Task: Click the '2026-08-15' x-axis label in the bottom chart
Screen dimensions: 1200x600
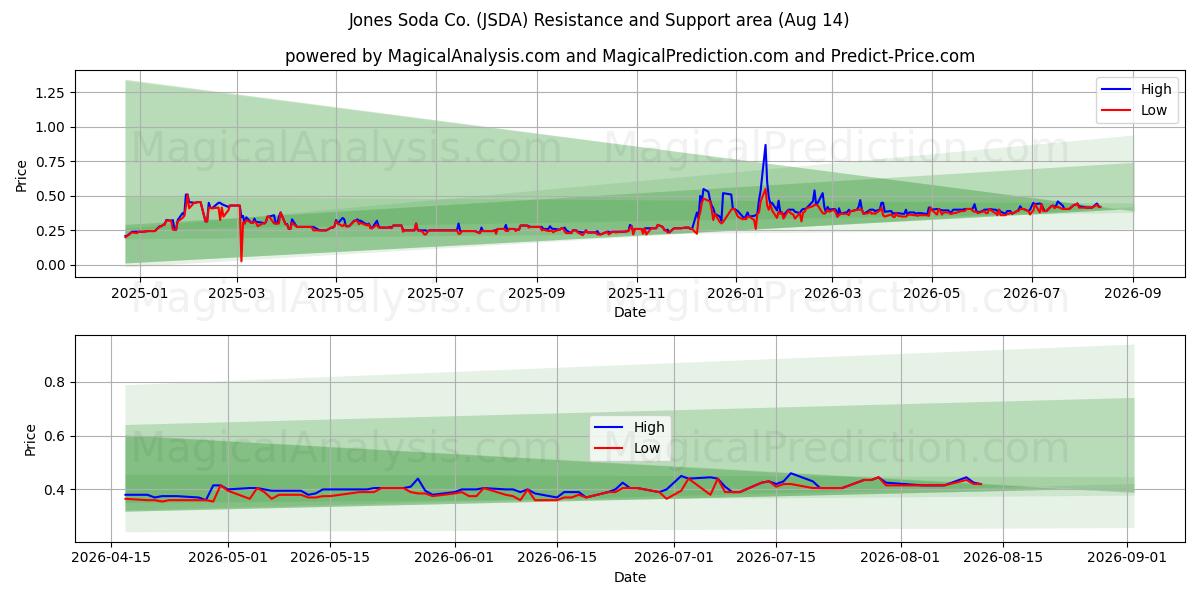Action: (1004, 558)
